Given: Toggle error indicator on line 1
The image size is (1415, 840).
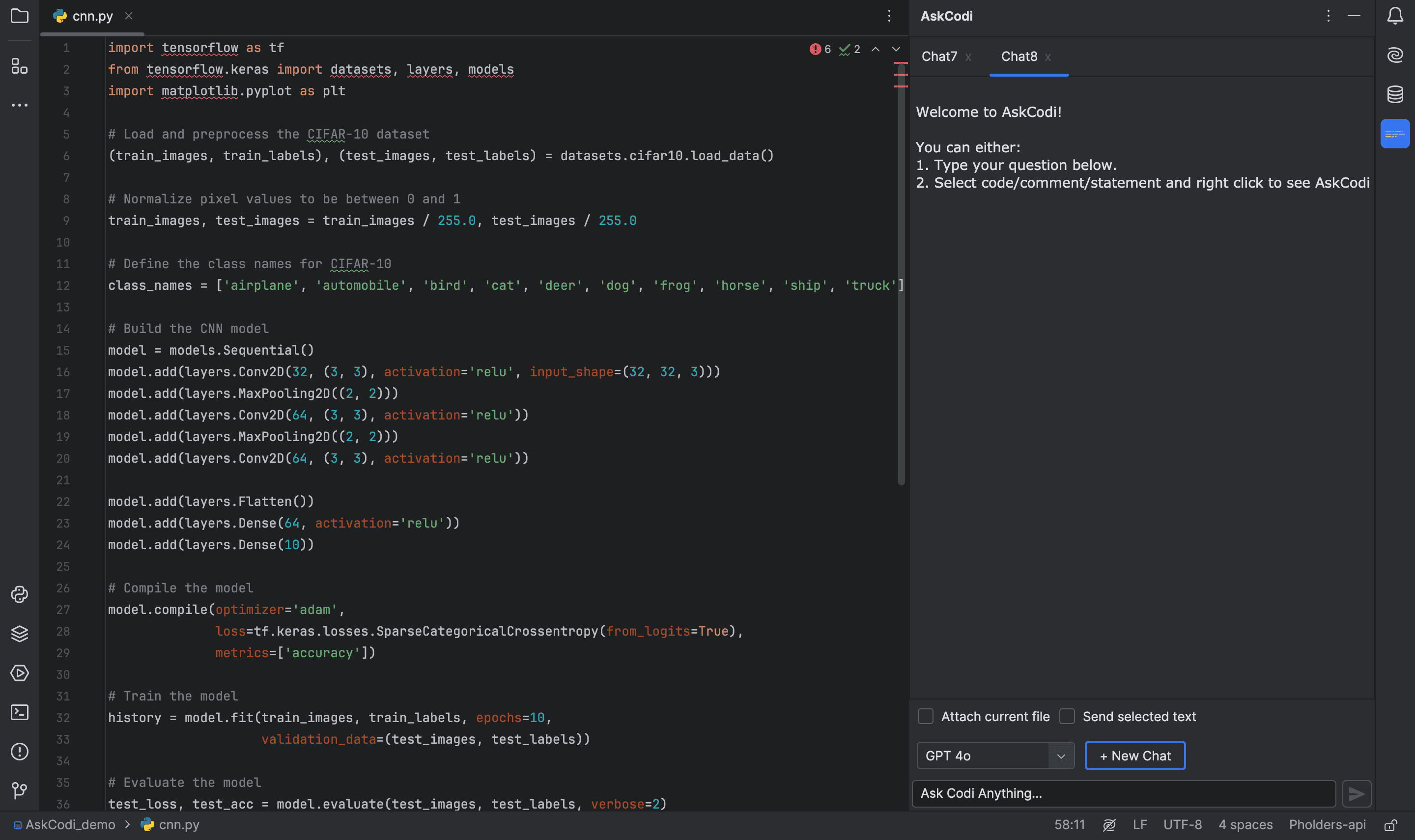Looking at the screenshot, I should (815, 48).
